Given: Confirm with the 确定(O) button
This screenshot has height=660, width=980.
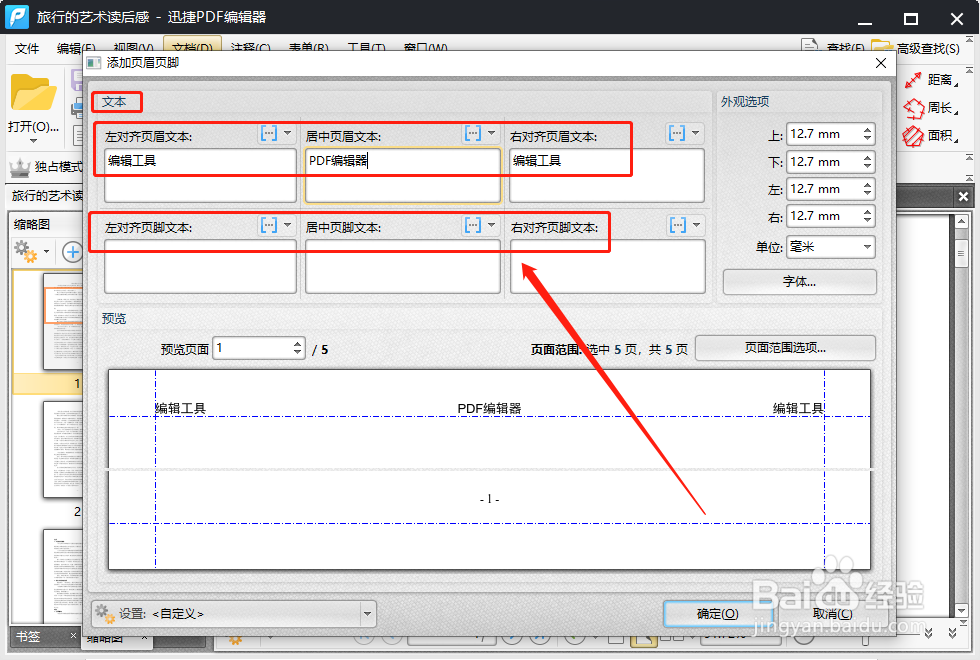Looking at the screenshot, I should pyautogui.click(x=717, y=614).
